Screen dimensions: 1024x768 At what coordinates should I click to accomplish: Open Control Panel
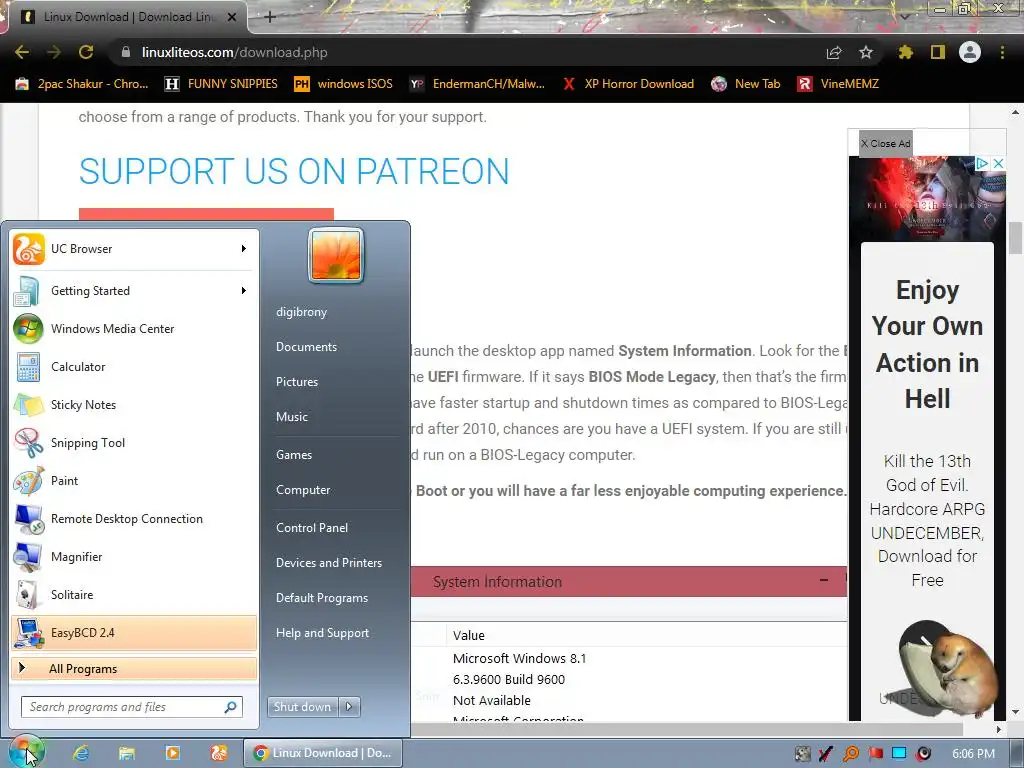click(312, 528)
